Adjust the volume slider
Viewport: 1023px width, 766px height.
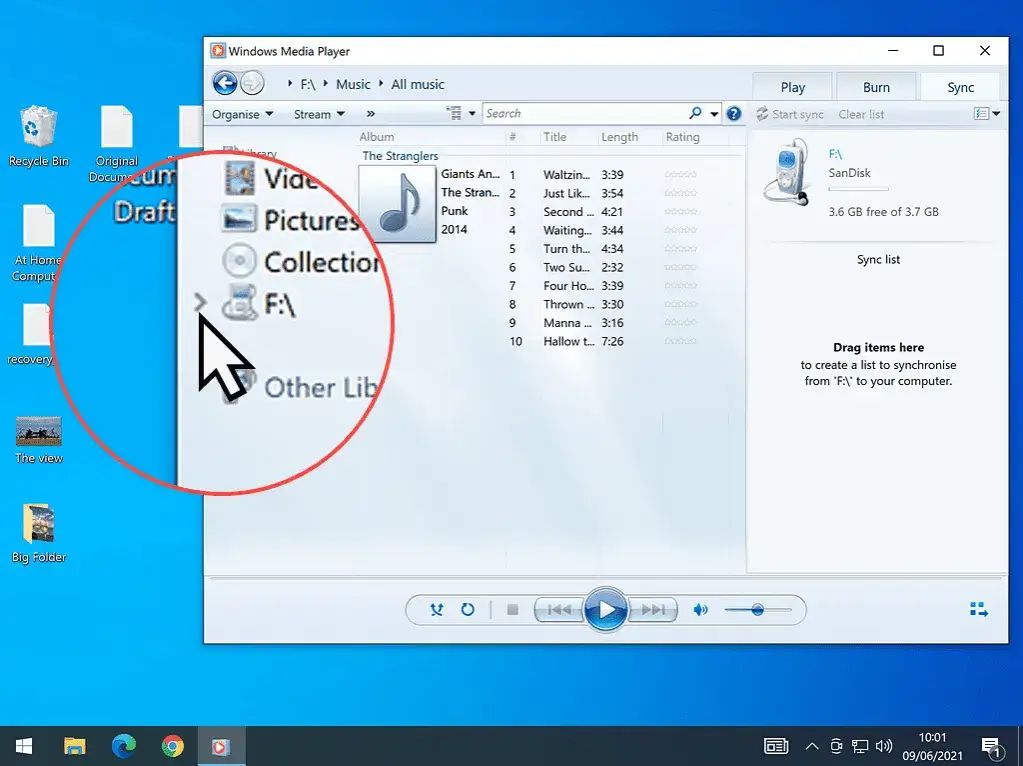click(758, 608)
